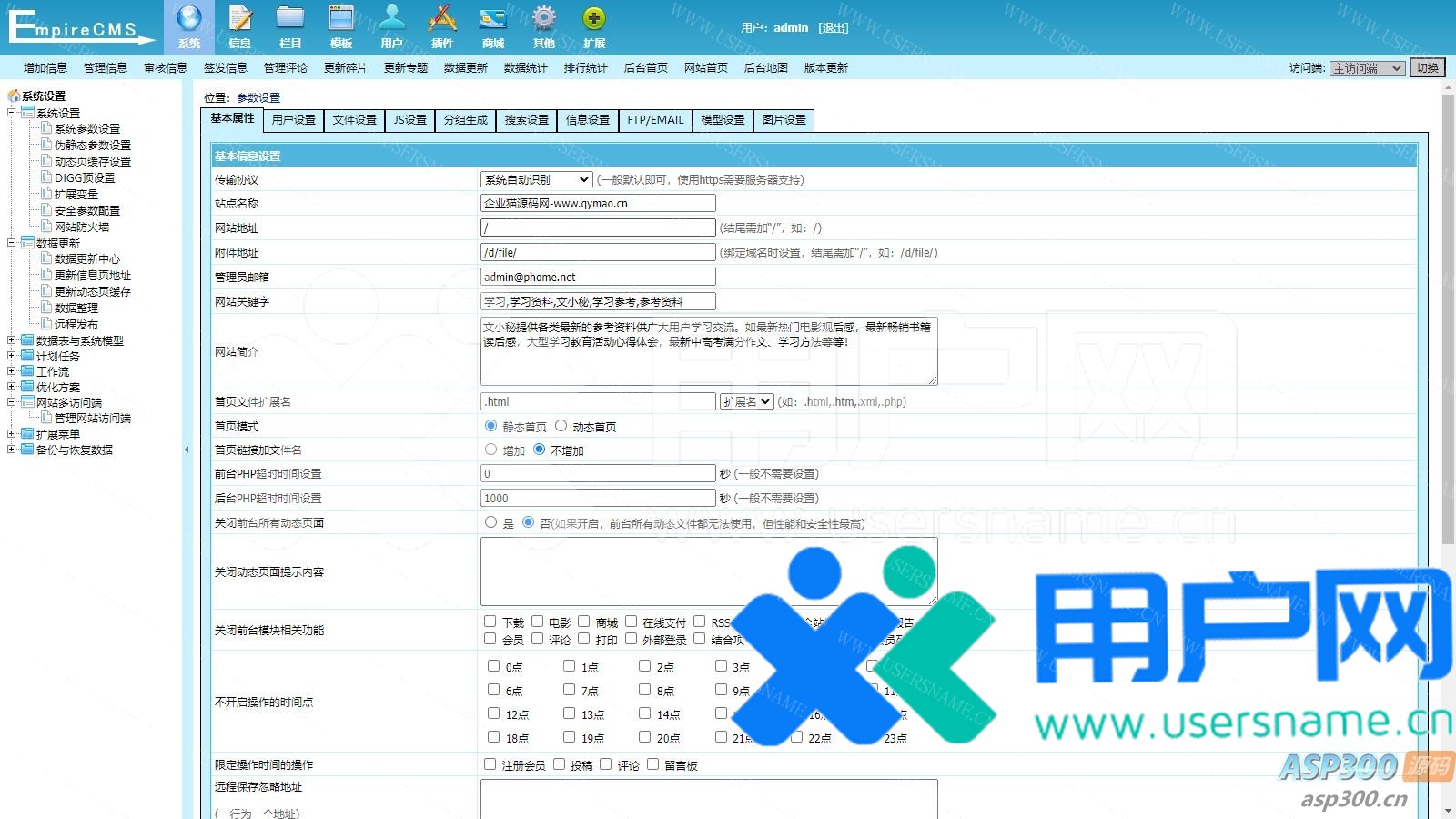
Task: Click the 站点名称 input field
Action: [598, 204]
